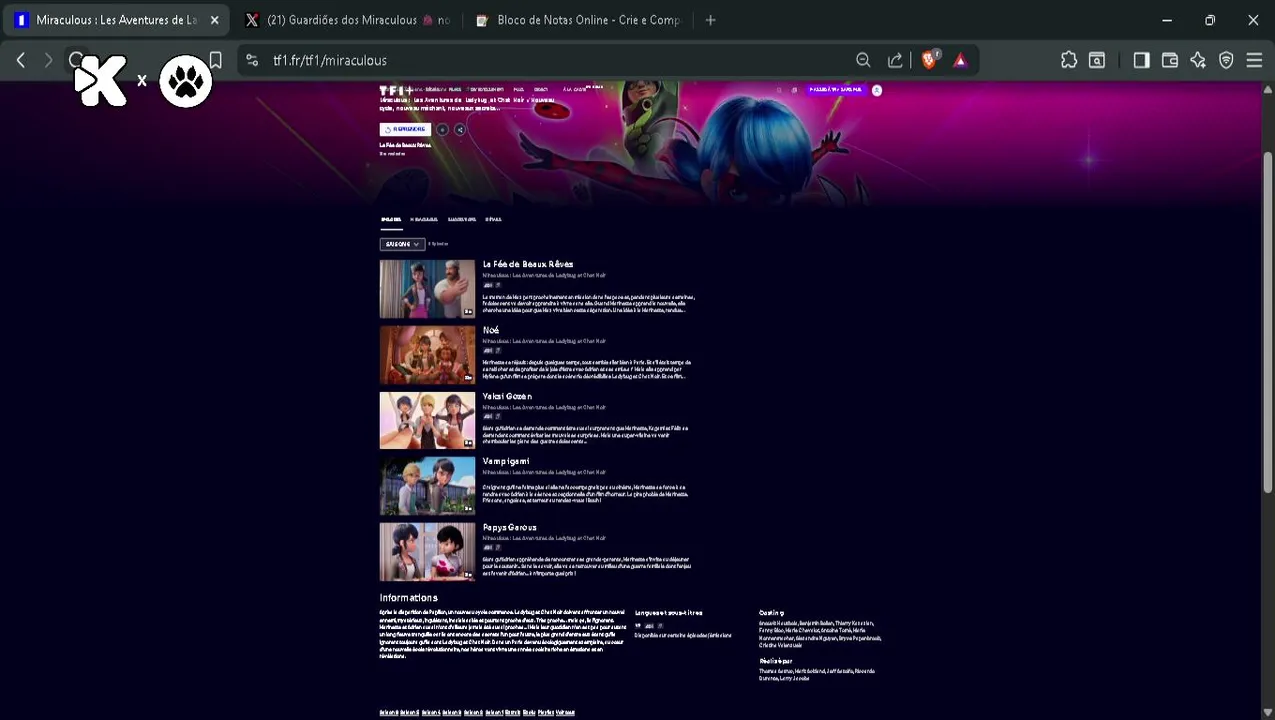Click the first Saison link in the footer
This screenshot has height=720, width=1275.
pyautogui.click(x=389, y=713)
